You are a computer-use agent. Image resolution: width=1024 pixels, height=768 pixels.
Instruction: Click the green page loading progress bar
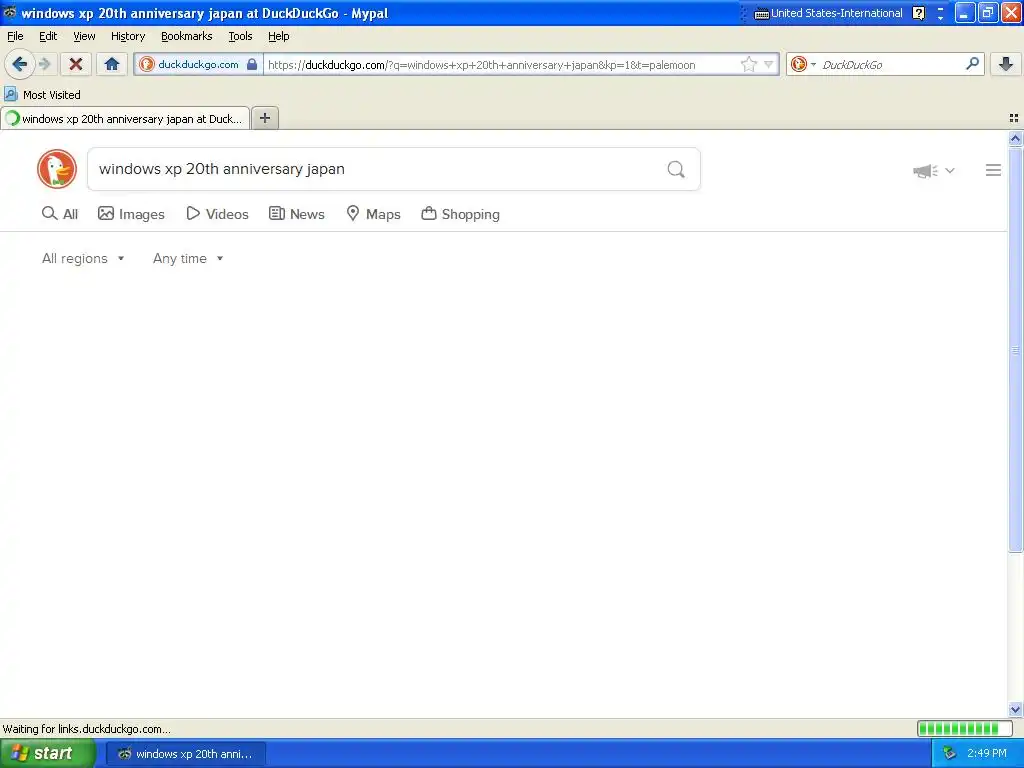(x=964, y=728)
